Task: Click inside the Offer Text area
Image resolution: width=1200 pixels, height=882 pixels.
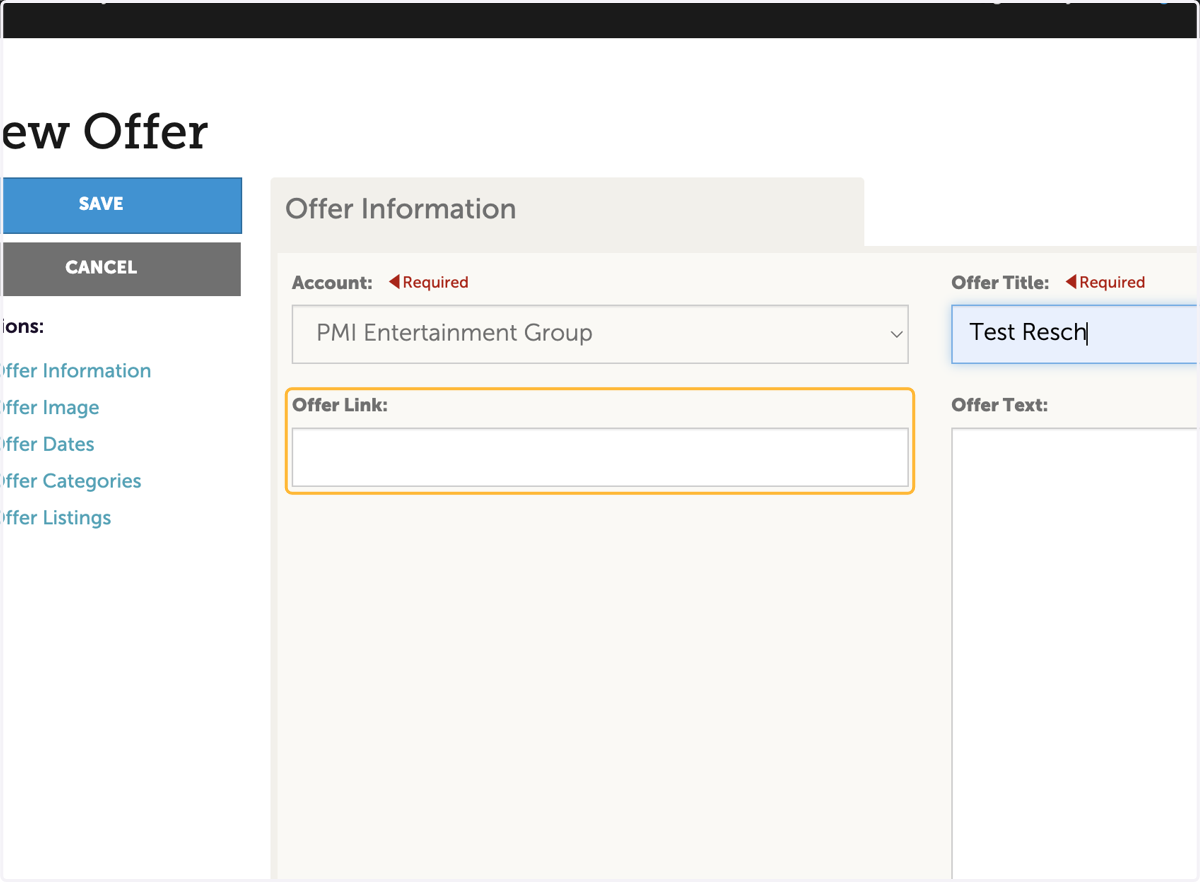Action: pyautogui.click(x=1074, y=654)
